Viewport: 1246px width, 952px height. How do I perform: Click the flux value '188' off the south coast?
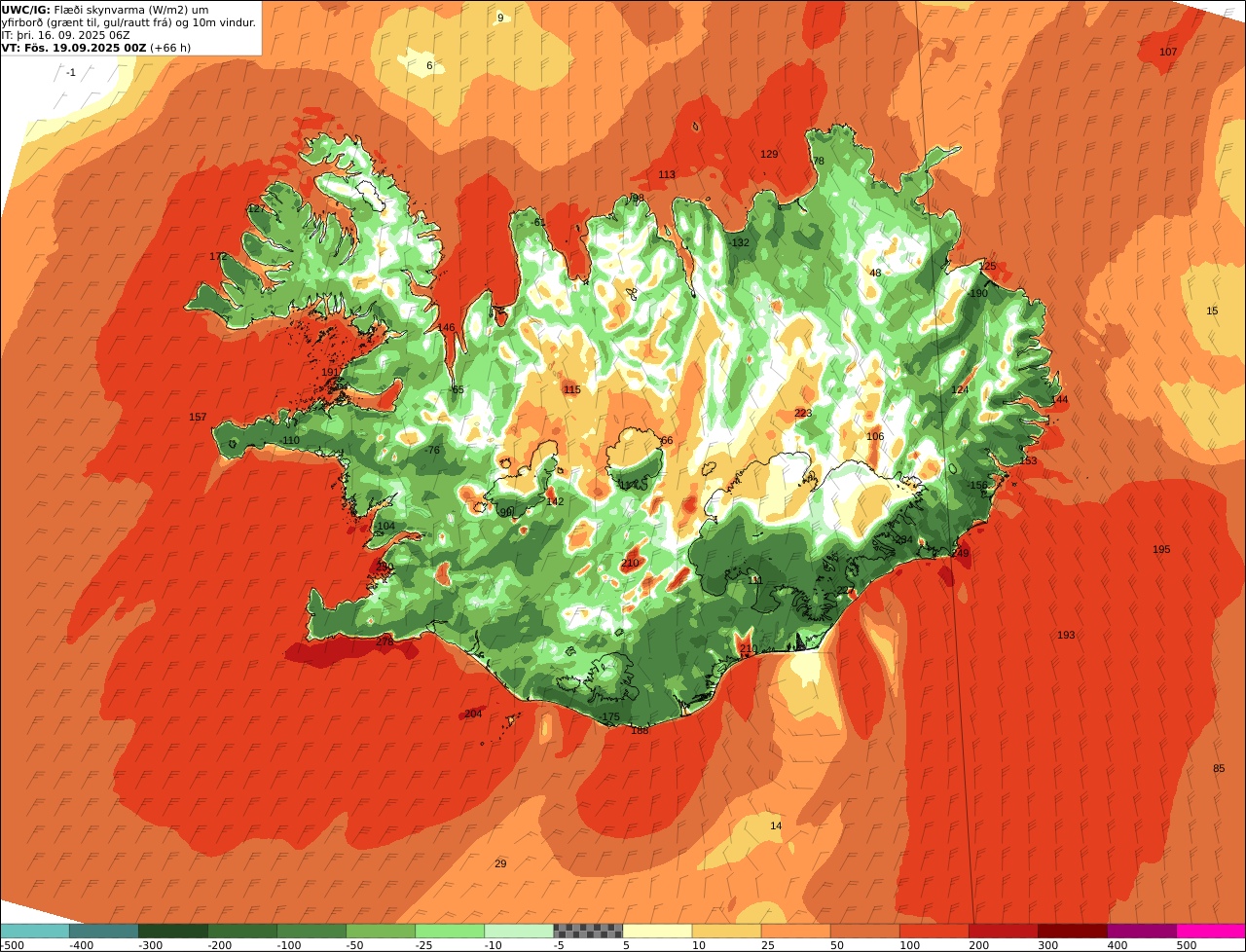640,730
